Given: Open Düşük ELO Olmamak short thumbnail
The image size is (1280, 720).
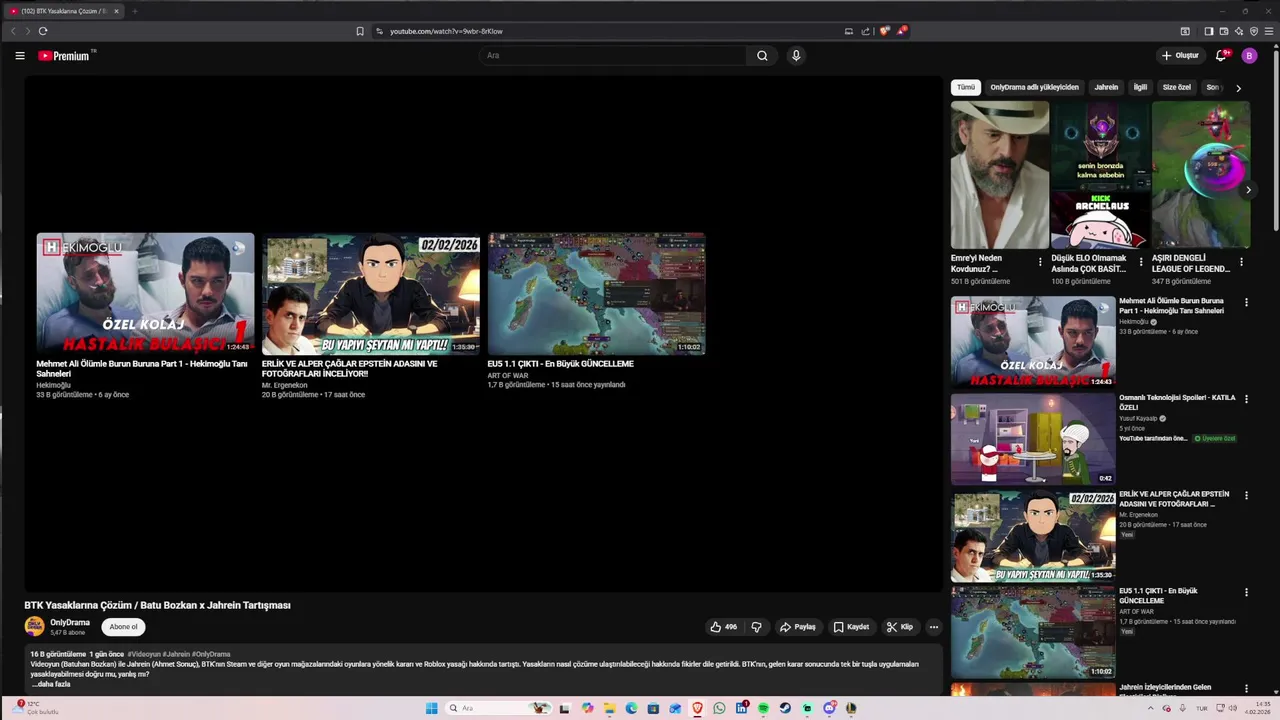Looking at the screenshot, I should (x=1100, y=175).
